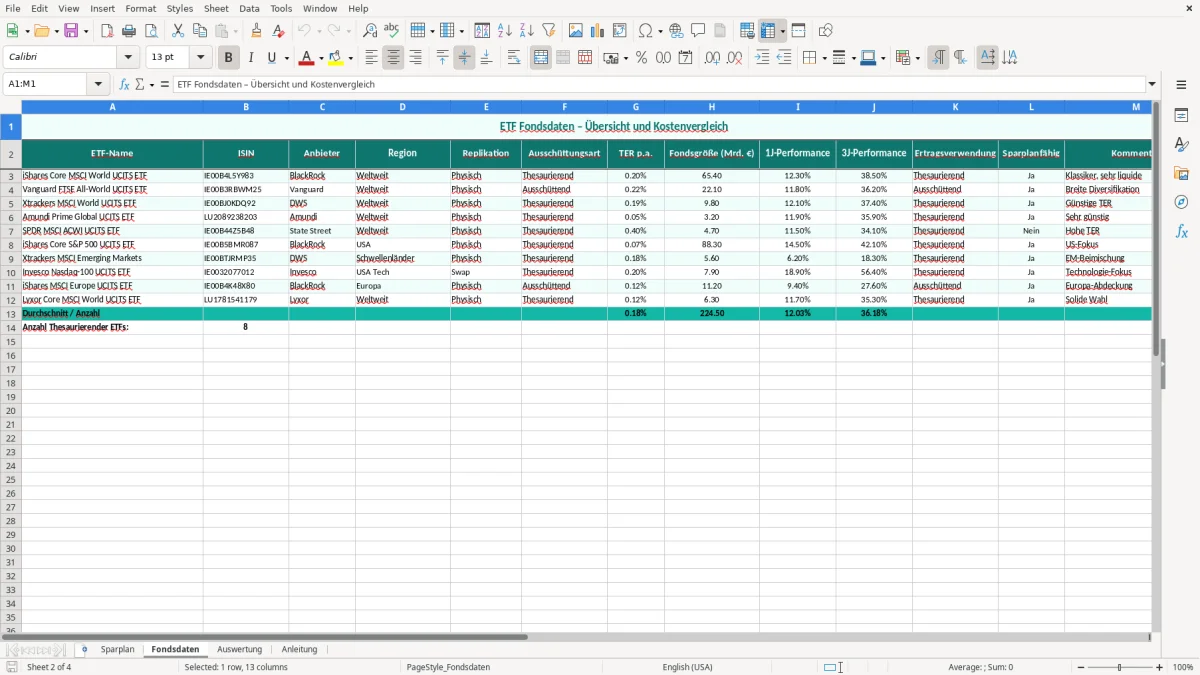Click the Insert Comment speech bubble icon

click(698, 31)
